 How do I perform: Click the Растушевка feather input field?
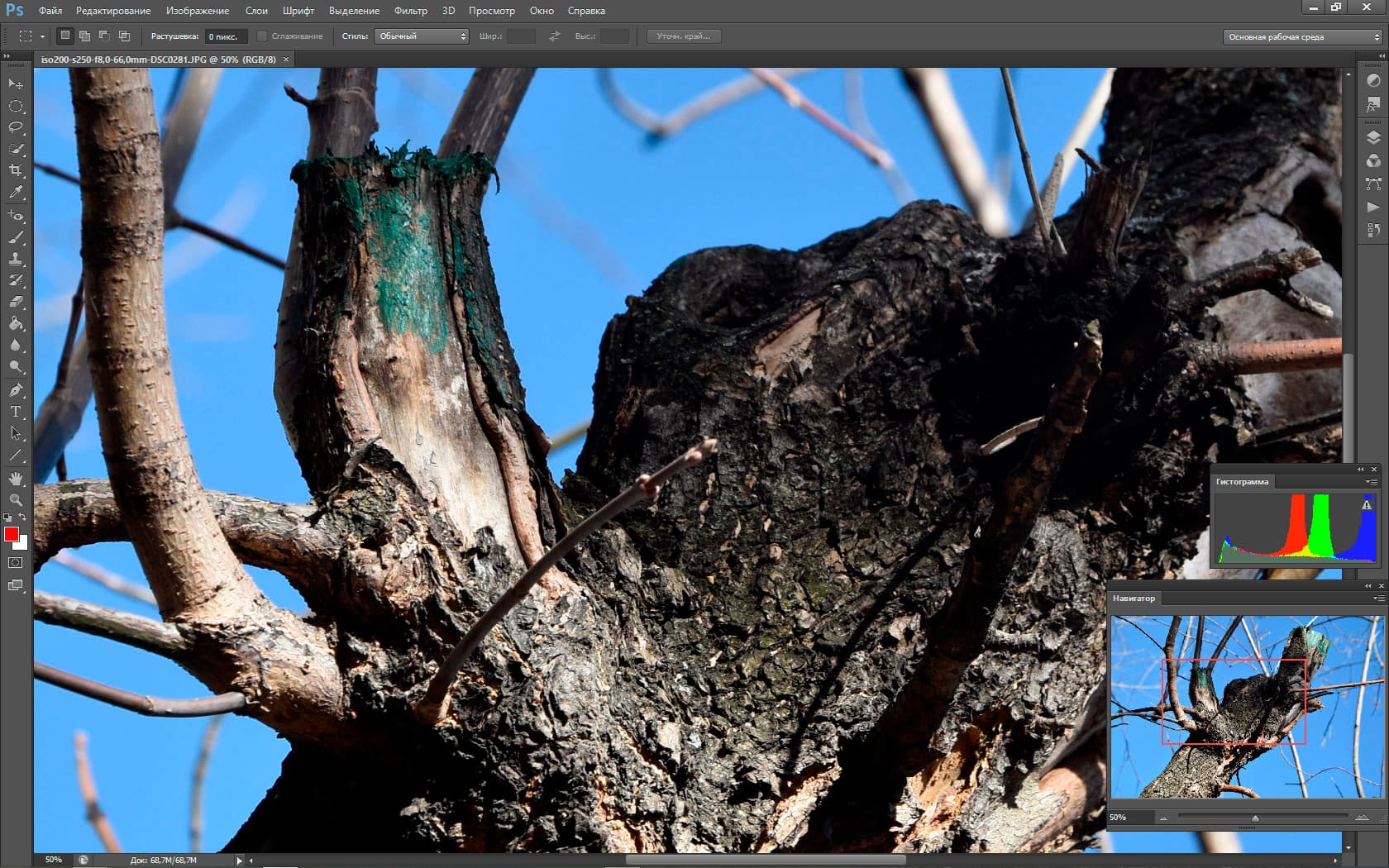point(227,36)
